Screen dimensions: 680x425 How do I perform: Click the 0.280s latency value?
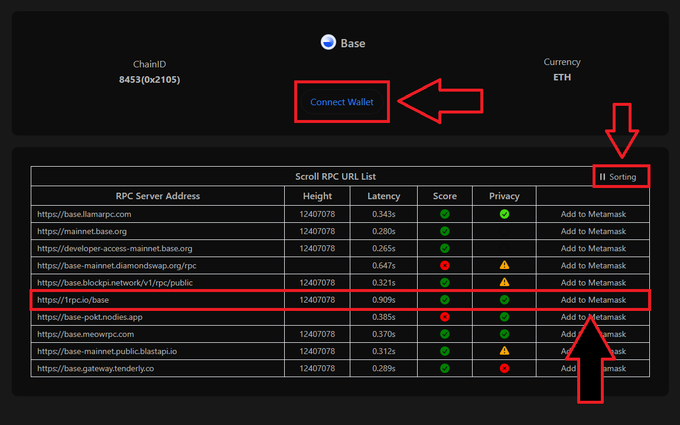point(383,231)
